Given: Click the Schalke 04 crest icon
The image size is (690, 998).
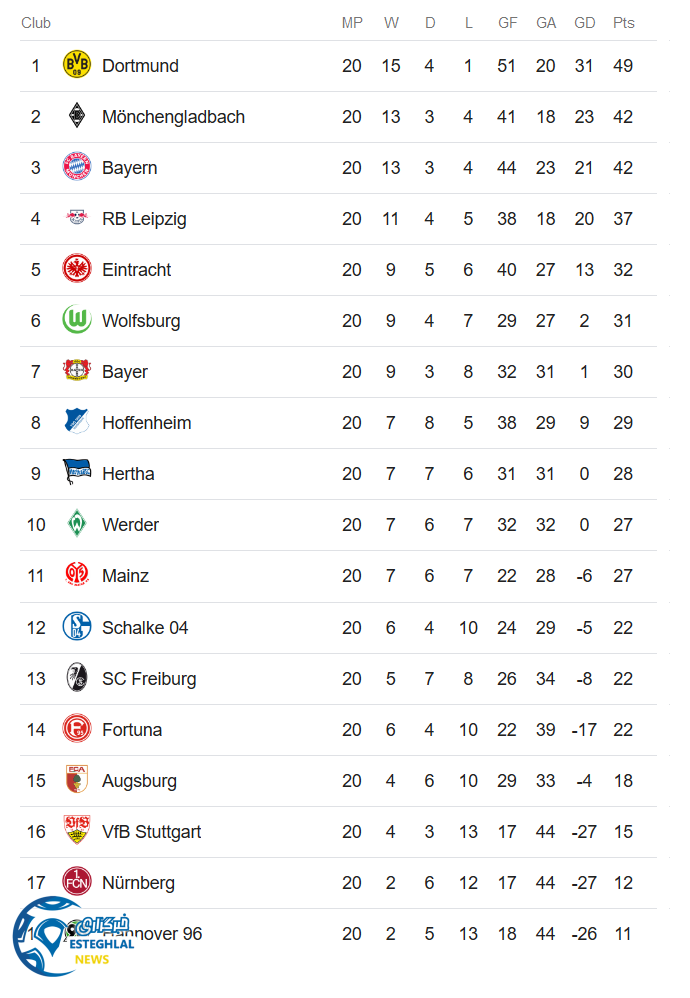Looking at the screenshot, I should pos(77,628).
